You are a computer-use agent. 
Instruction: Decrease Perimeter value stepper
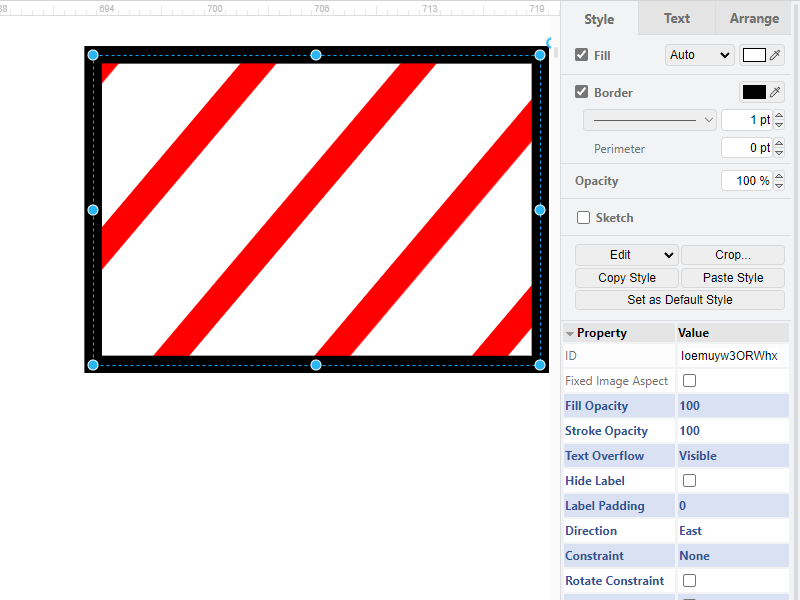click(x=779, y=152)
